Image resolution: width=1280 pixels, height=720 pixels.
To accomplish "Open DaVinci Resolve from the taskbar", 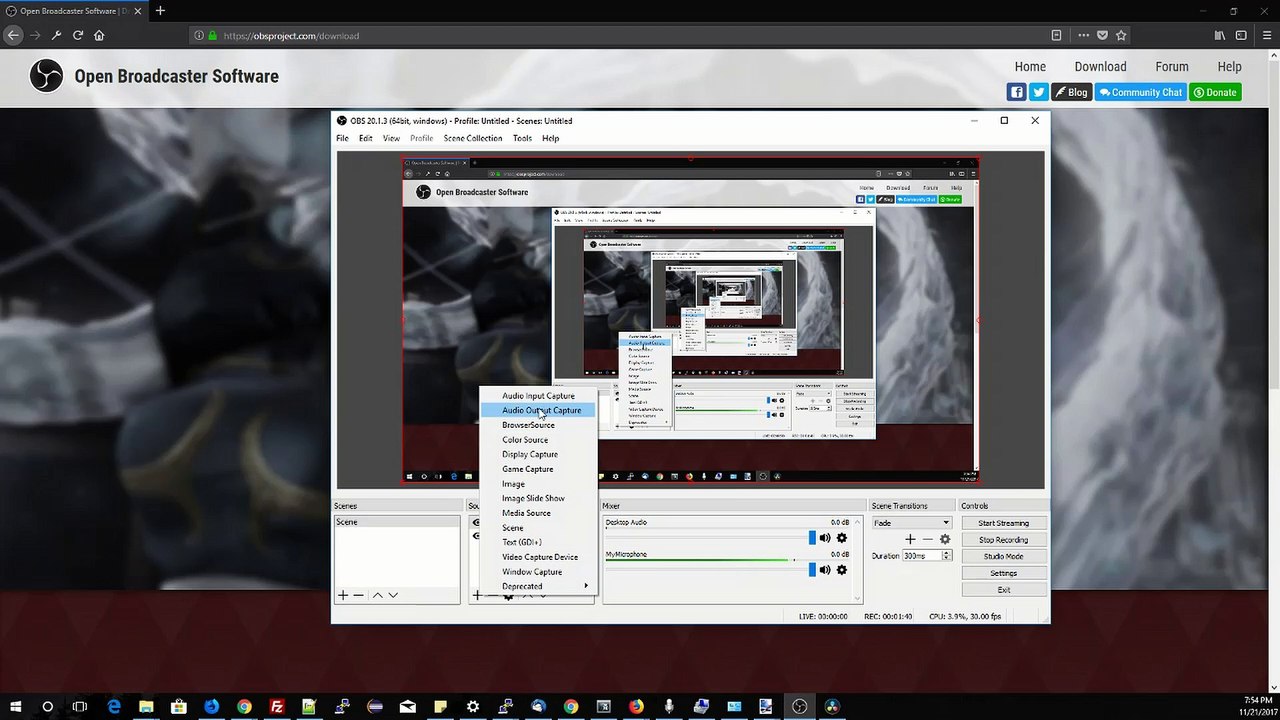I will (x=832, y=706).
